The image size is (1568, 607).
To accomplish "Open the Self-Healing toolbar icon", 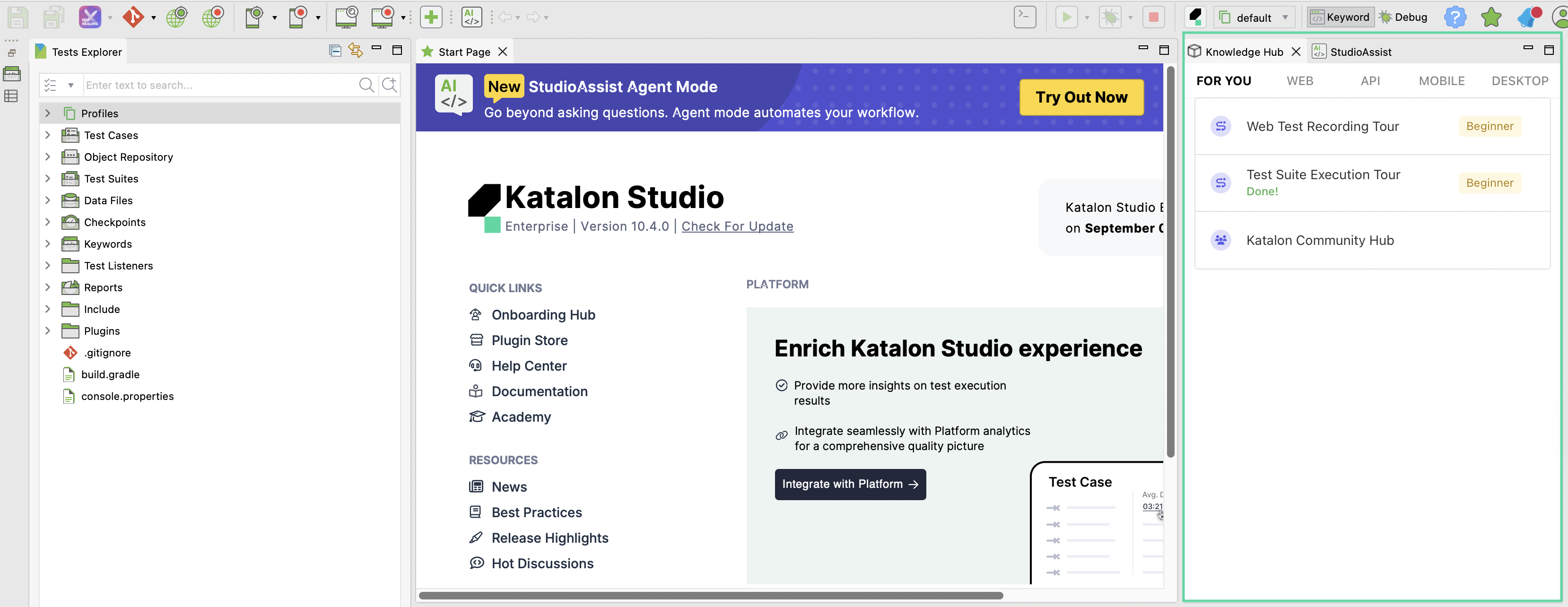I will (90, 17).
